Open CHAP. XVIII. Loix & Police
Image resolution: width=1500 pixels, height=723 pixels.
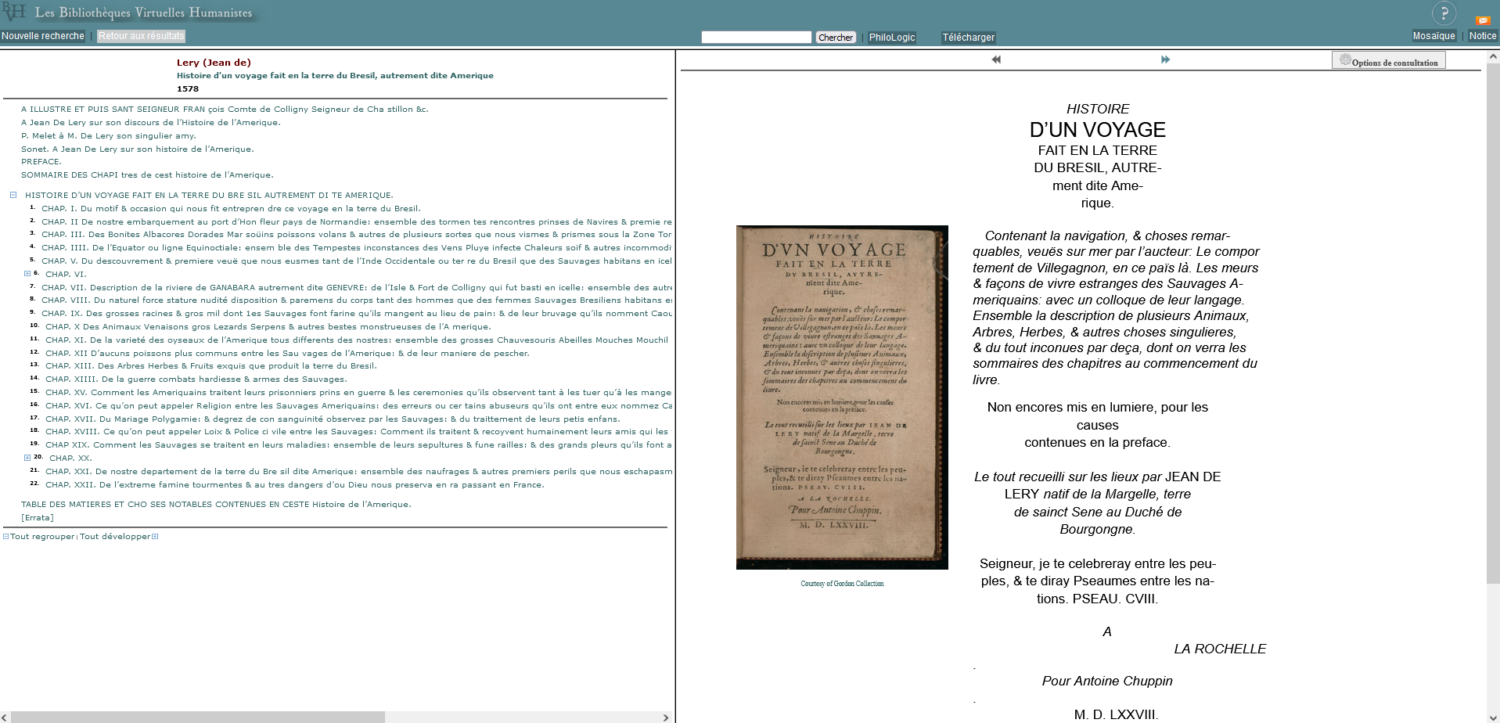pos(359,431)
